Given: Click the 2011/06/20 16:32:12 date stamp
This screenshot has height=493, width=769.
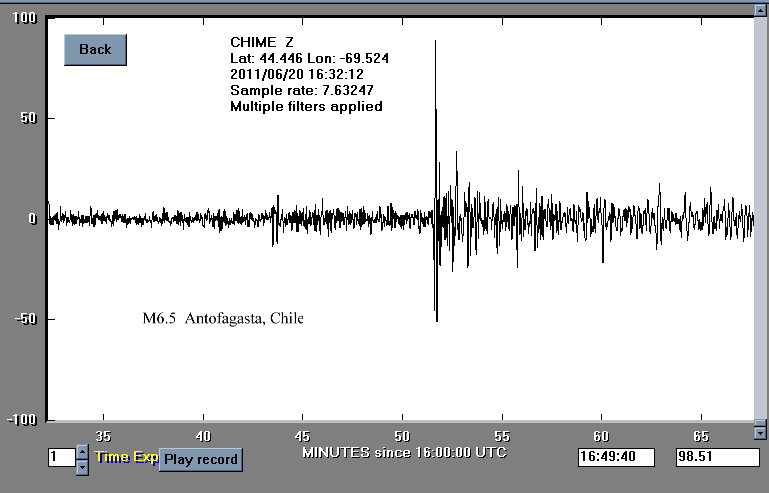Looking at the screenshot, I should [x=296, y=74].
